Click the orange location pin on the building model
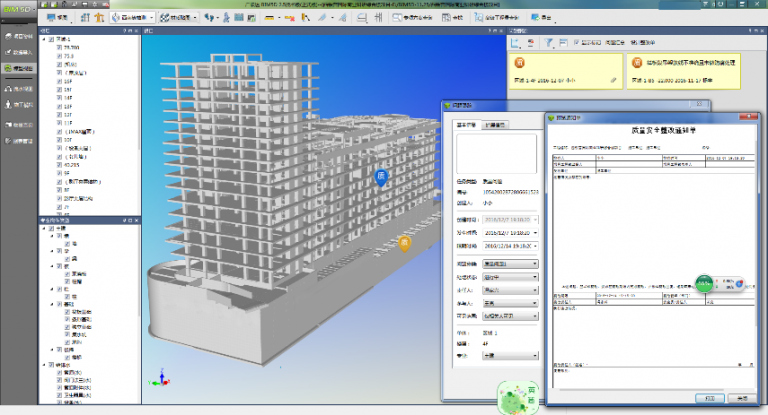The width and height of the screenshot is (768, 415). (x=405, y=243)
